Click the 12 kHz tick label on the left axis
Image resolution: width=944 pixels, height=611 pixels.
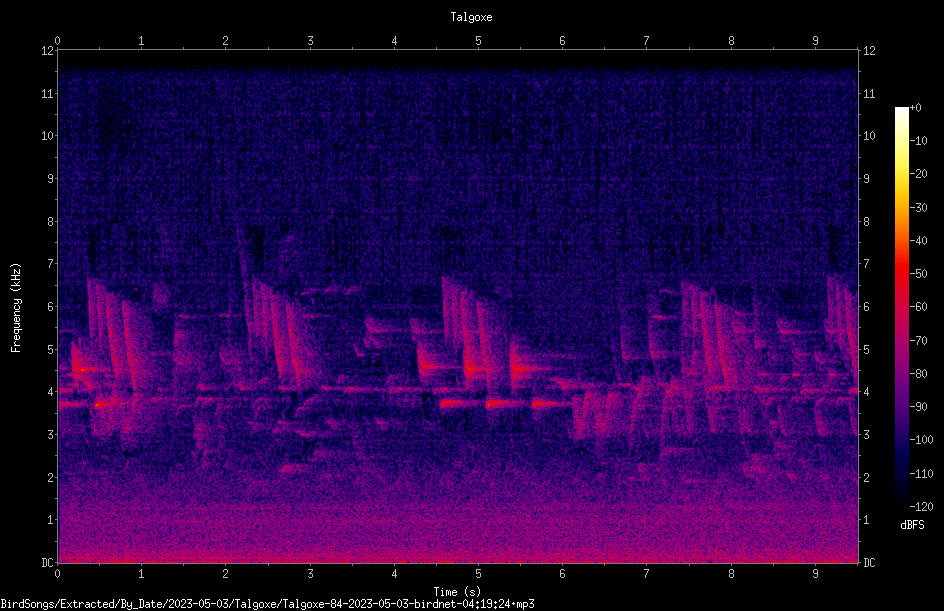pos(48,51)
